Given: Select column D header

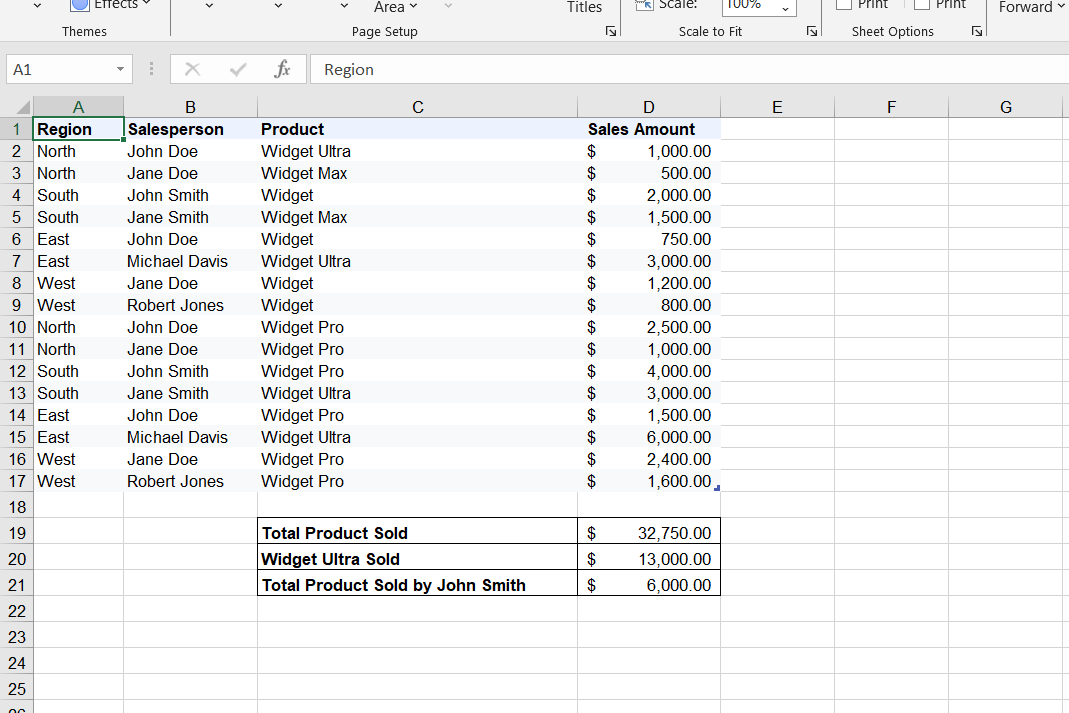Looking at the screenshot, I should pos(648,107).
